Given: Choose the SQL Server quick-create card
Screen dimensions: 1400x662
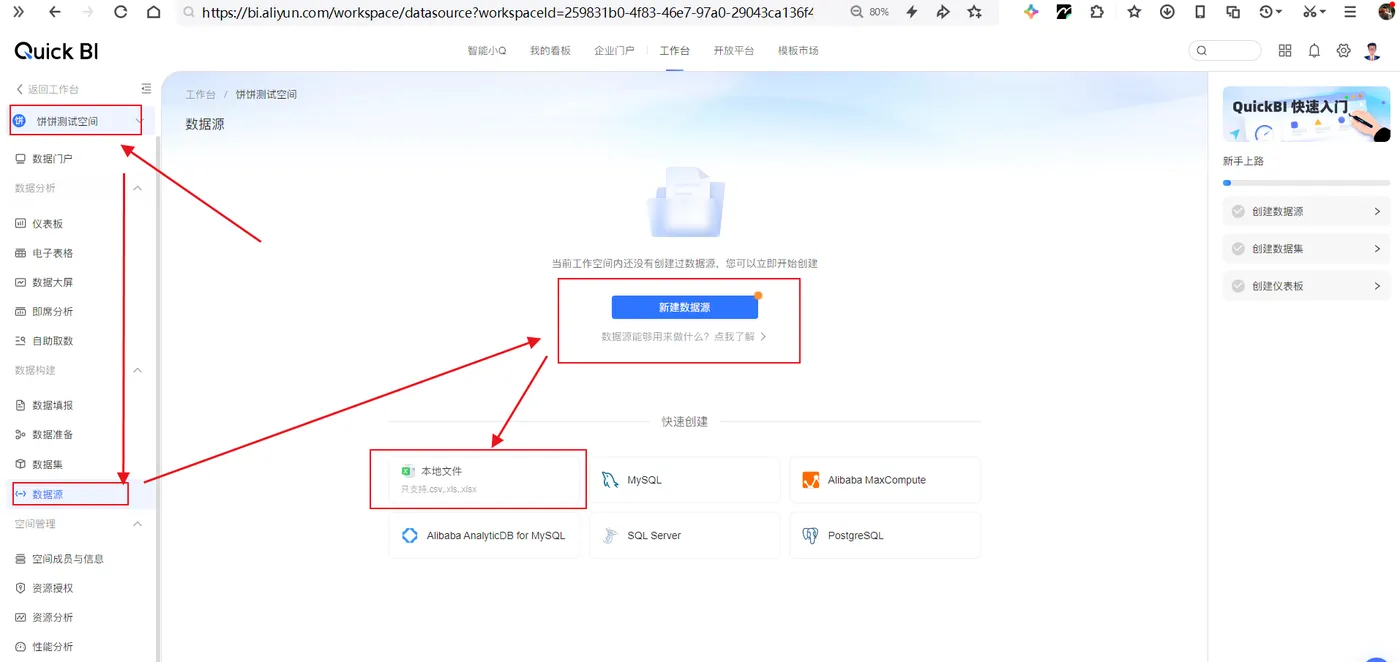Looking at the screenshot, I should [685, 535].
